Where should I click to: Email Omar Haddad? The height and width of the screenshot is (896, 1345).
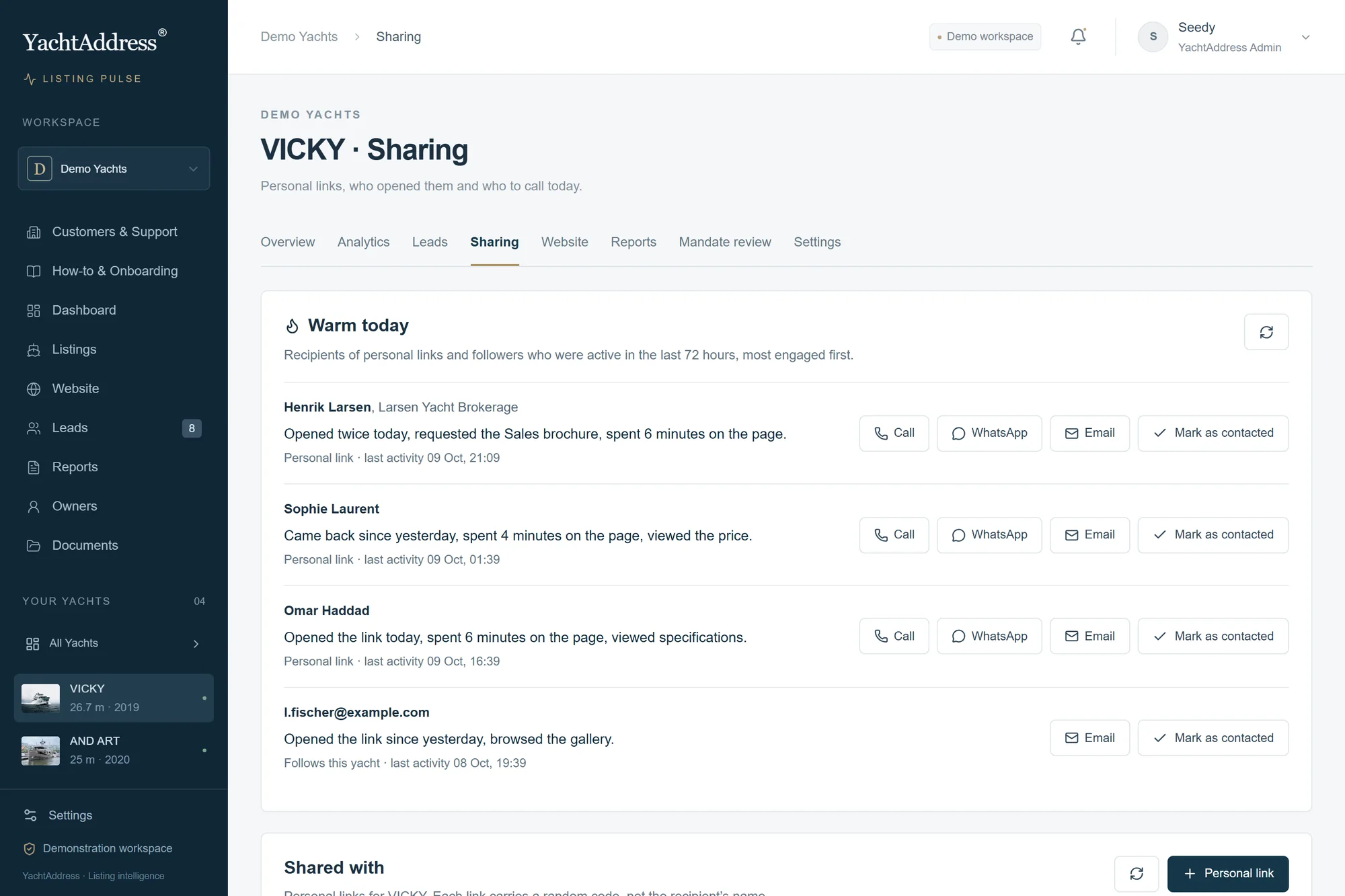point(1089,636)
